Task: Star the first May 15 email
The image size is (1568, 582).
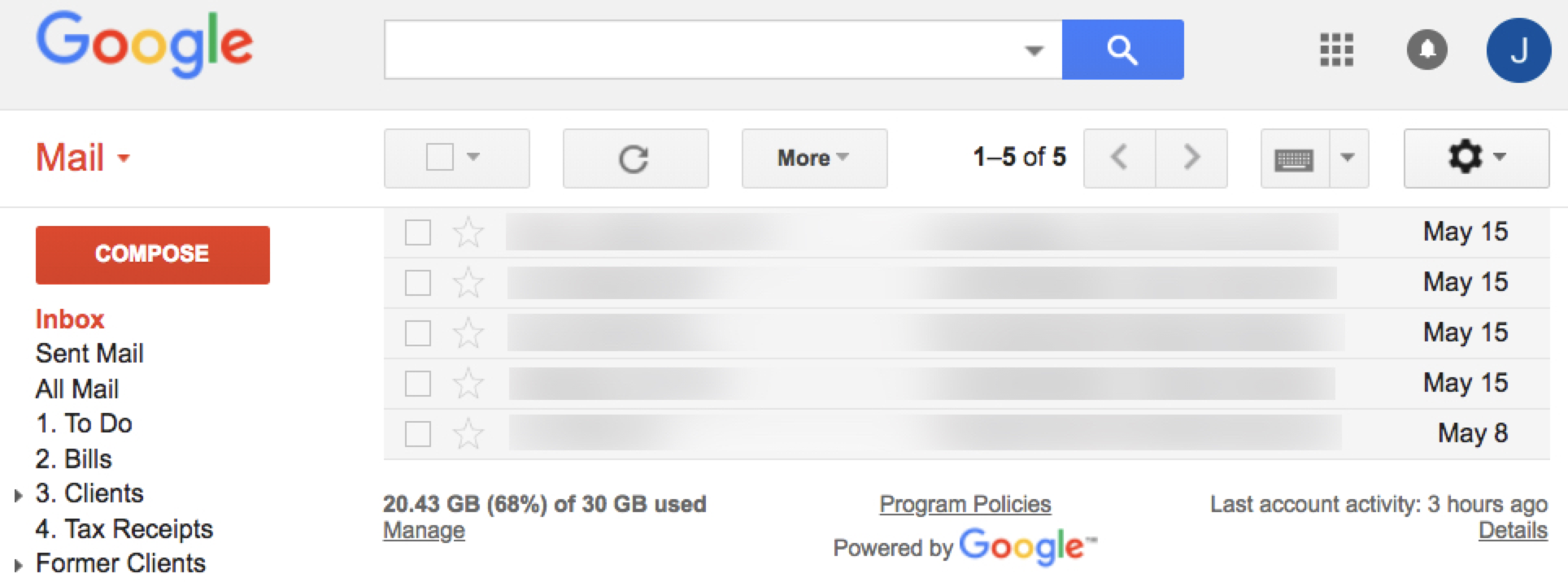Action: (468, 232)
